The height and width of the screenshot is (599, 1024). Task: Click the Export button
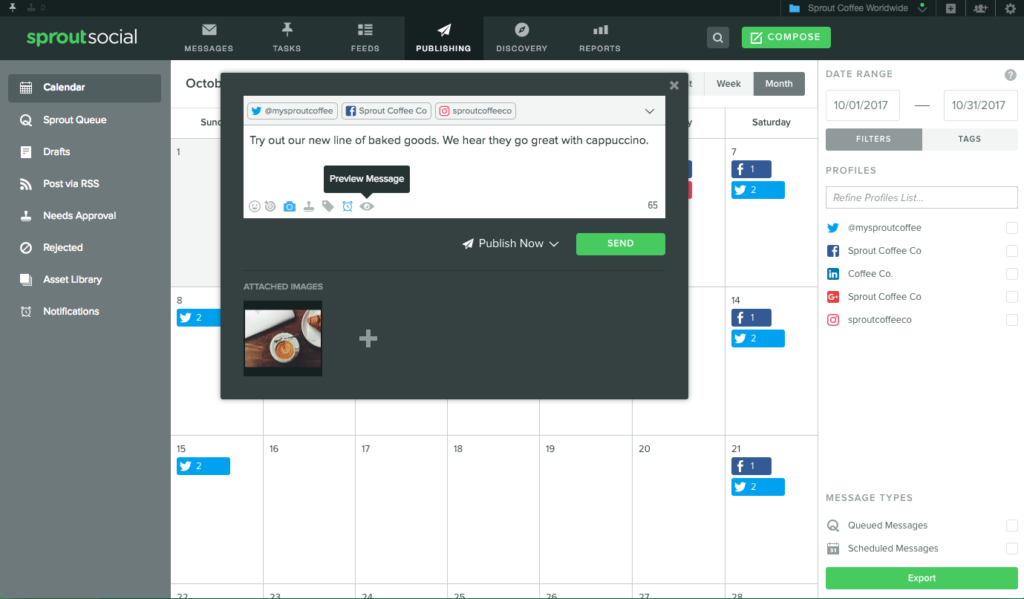(x=921, y=578)
